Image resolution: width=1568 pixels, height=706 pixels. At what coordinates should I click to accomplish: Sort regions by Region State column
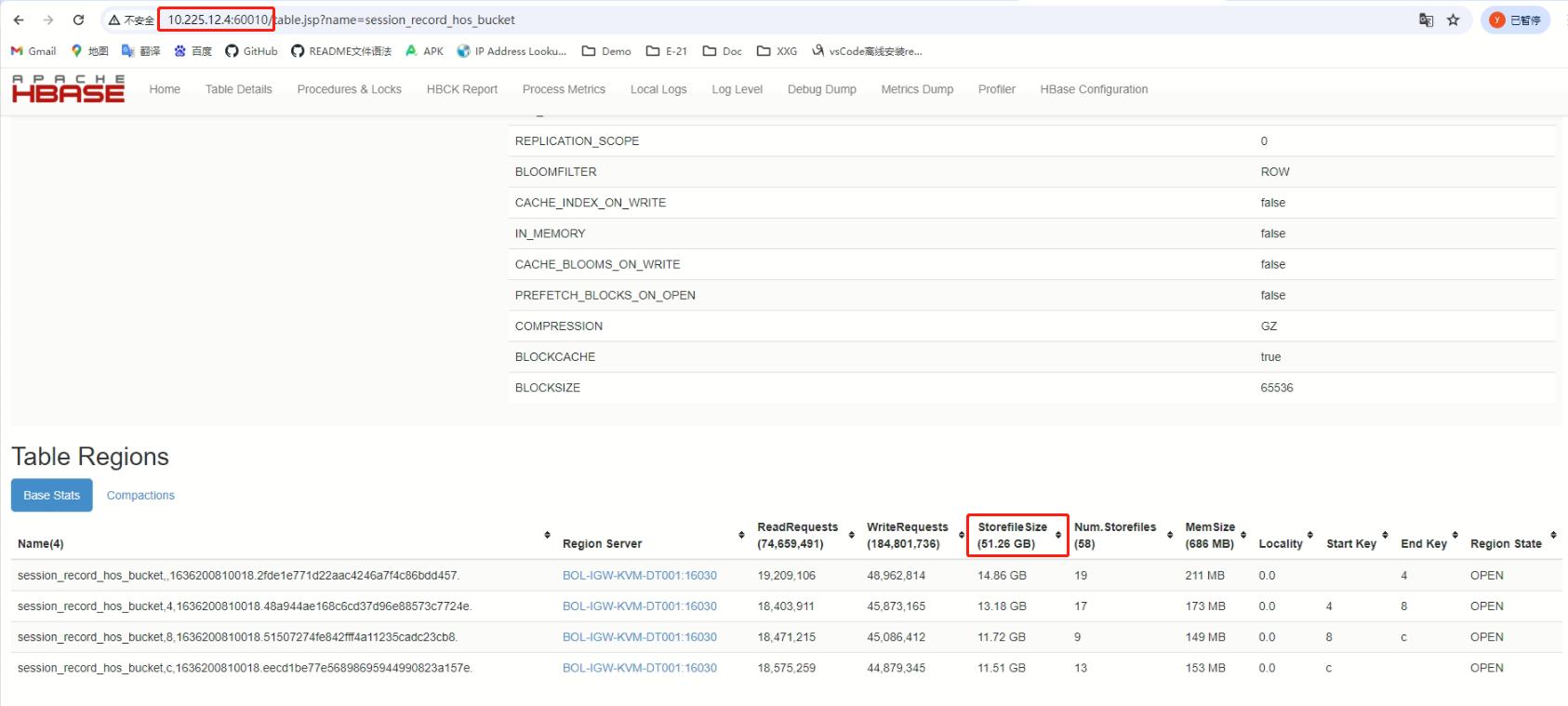(1506, 543)
